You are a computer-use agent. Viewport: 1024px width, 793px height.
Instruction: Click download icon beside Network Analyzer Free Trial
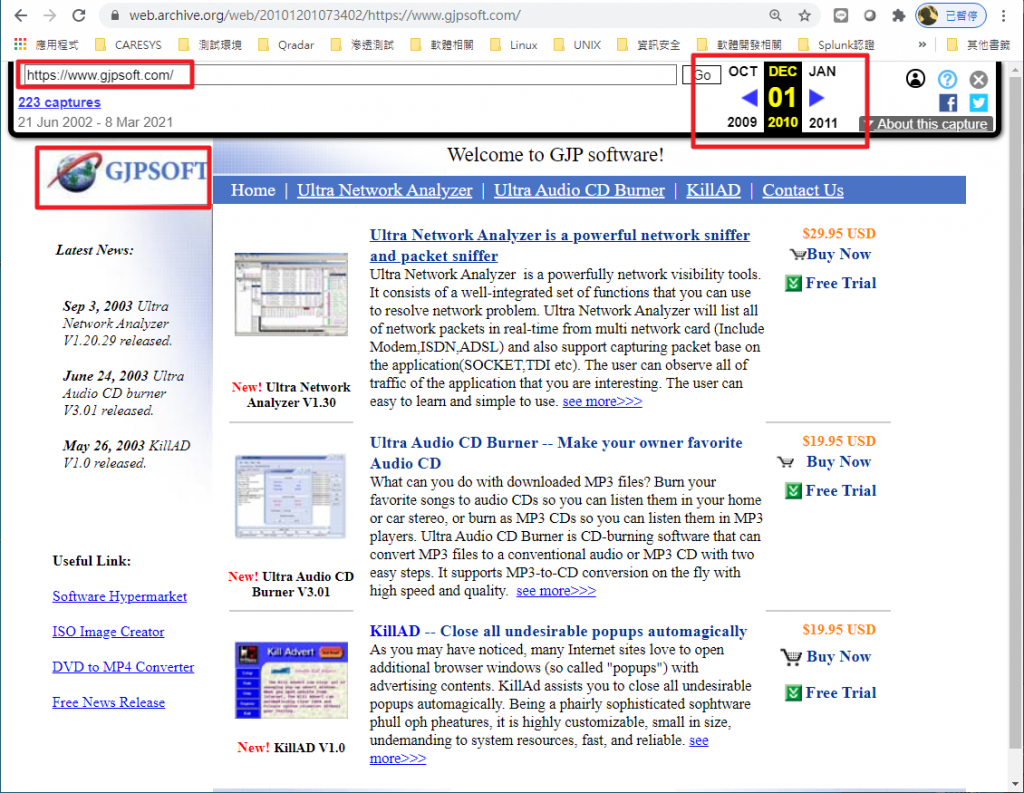pyautogui.click(x=793, y=283)
